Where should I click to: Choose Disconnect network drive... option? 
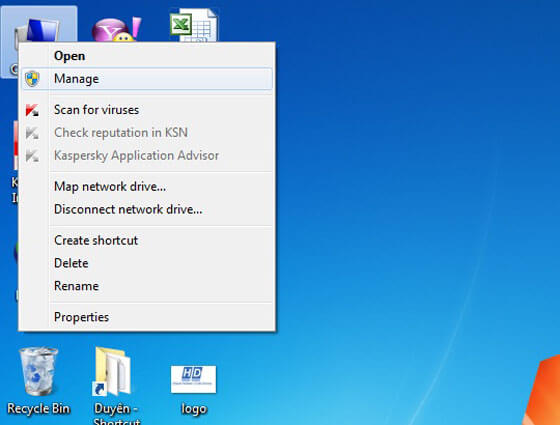click(x=147, y=210)
